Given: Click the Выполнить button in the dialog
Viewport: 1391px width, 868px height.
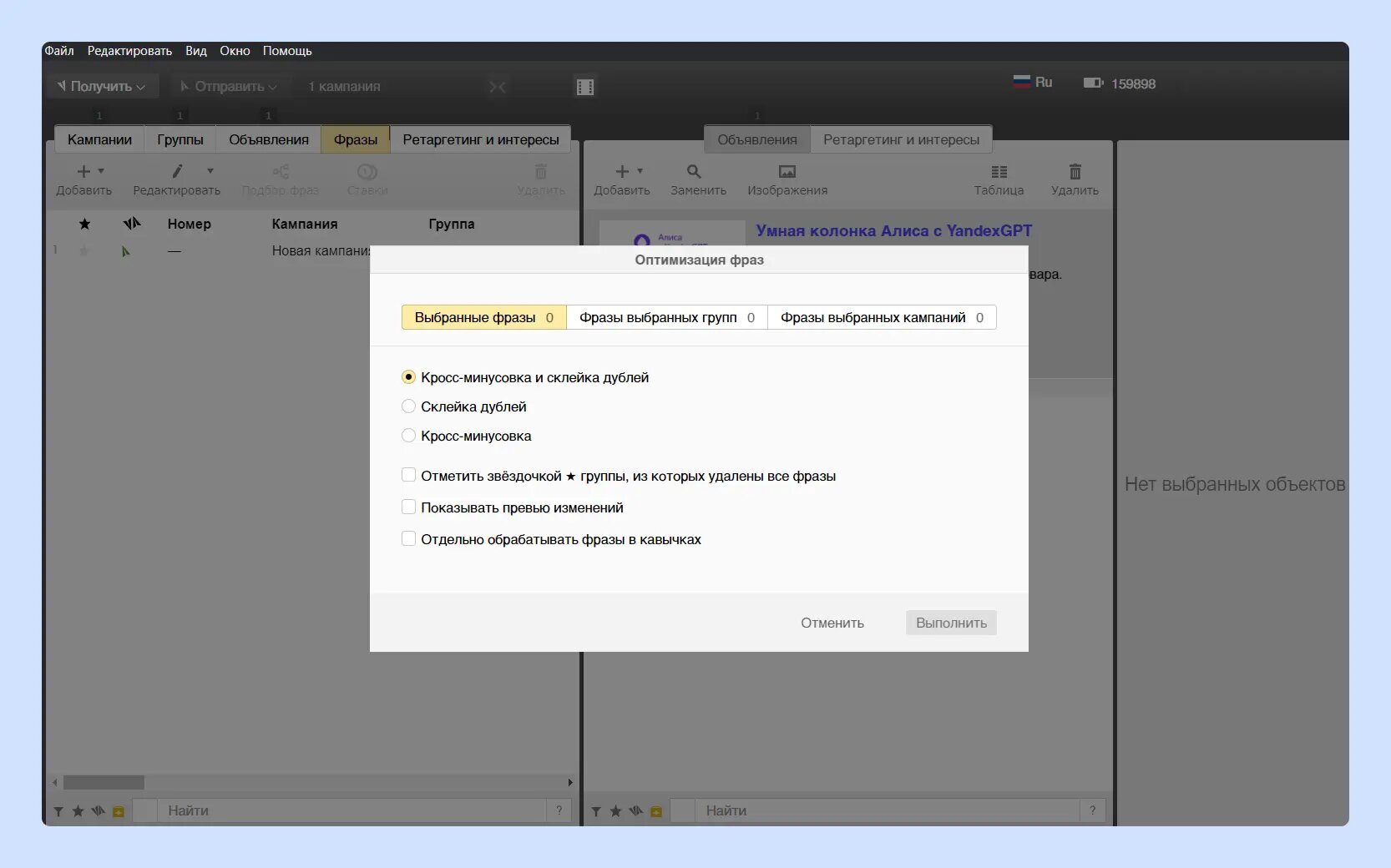Looking at the screenshot, I should (951, 623).
